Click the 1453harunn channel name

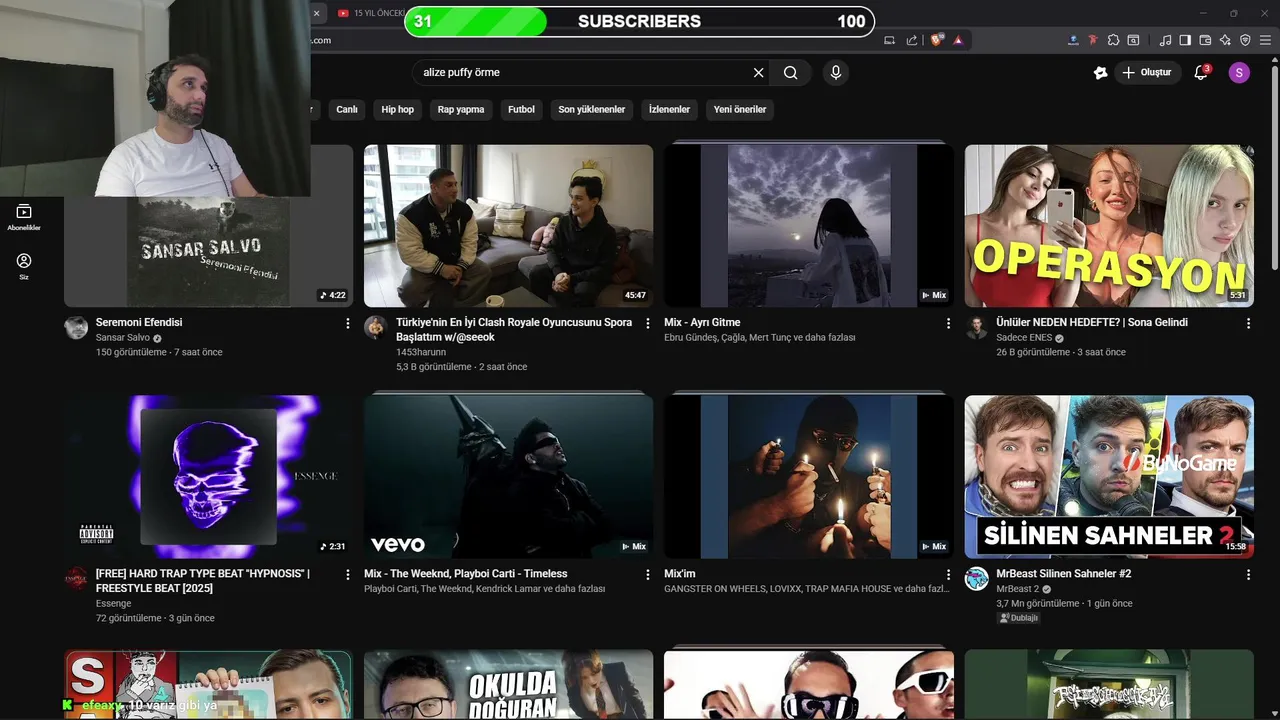421,352
